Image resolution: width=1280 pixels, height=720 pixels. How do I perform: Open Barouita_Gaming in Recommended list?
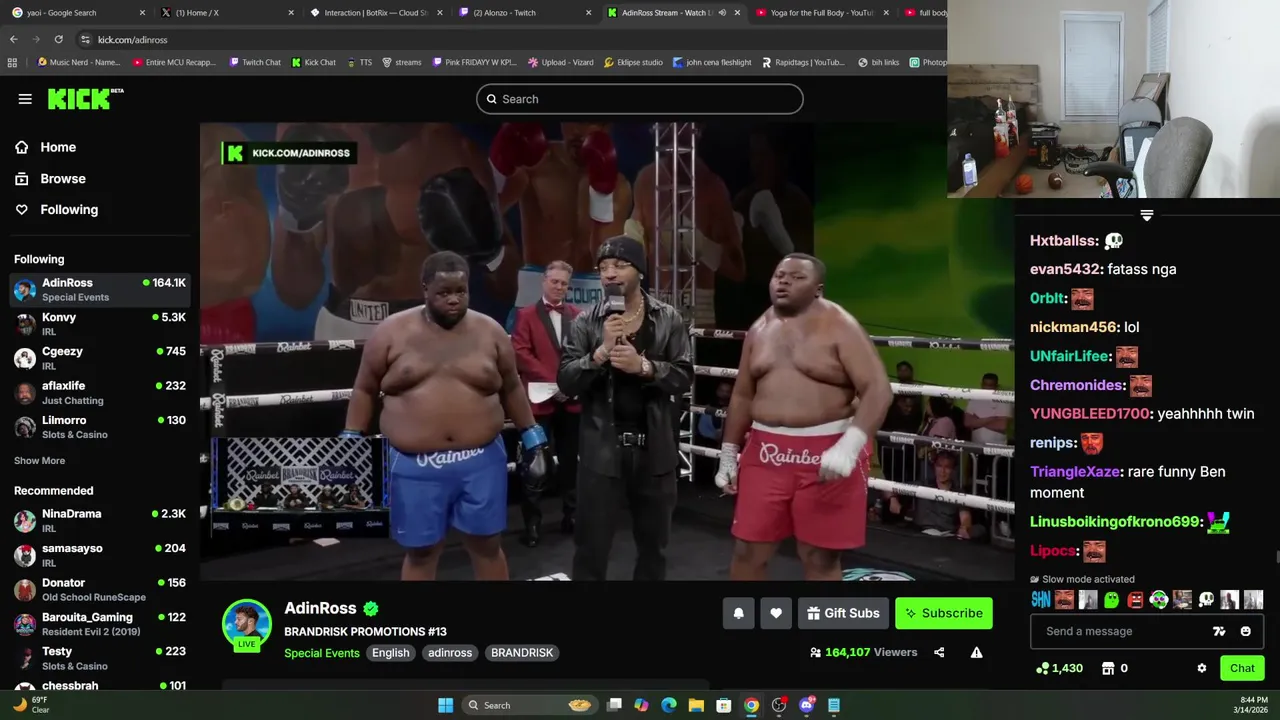click(100, 624)
